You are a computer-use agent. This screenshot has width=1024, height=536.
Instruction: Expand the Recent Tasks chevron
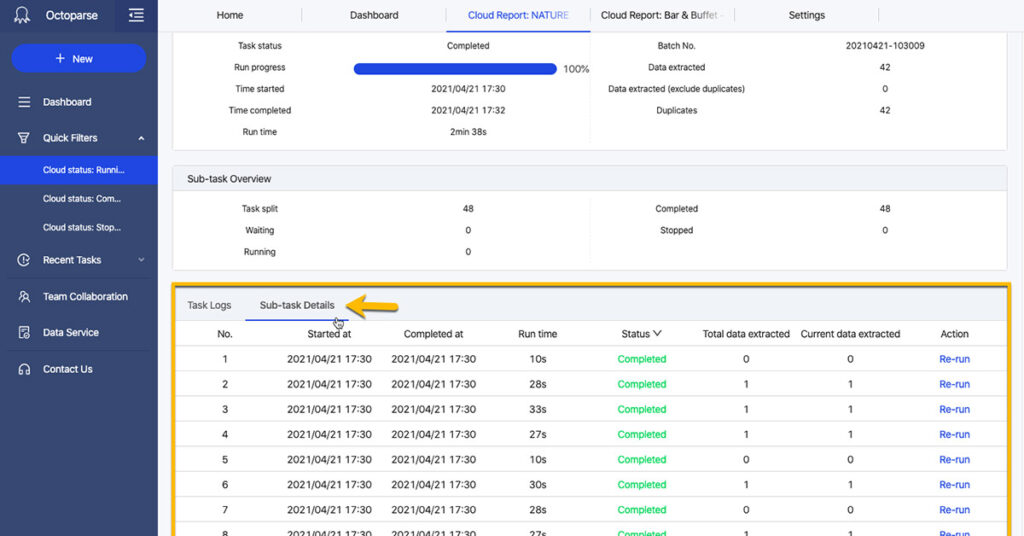point(141,260)
